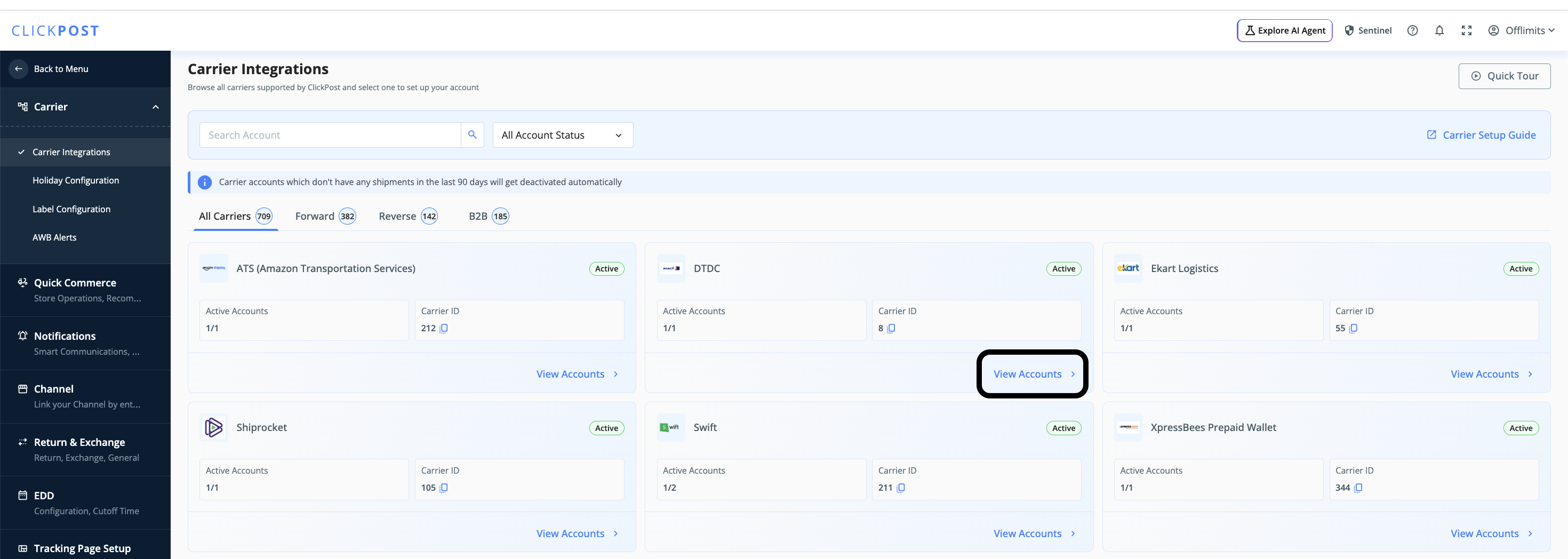
Task: Open Holiday Configuration in the sidebar
Action: [x=76, y=180]
